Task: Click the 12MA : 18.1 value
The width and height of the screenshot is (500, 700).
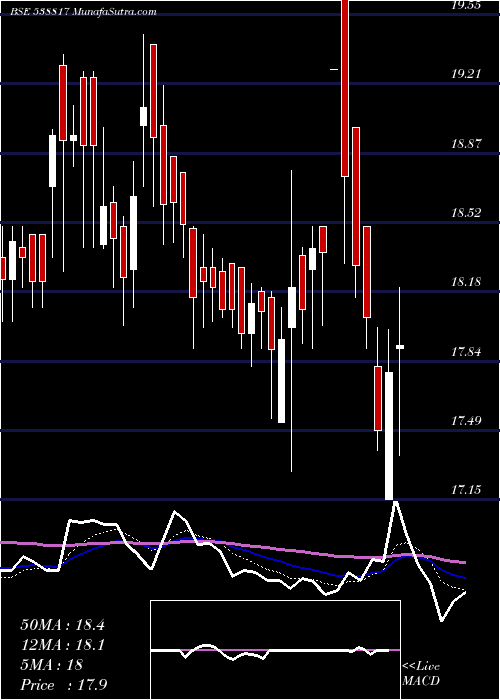Action: tap(62, 645)
